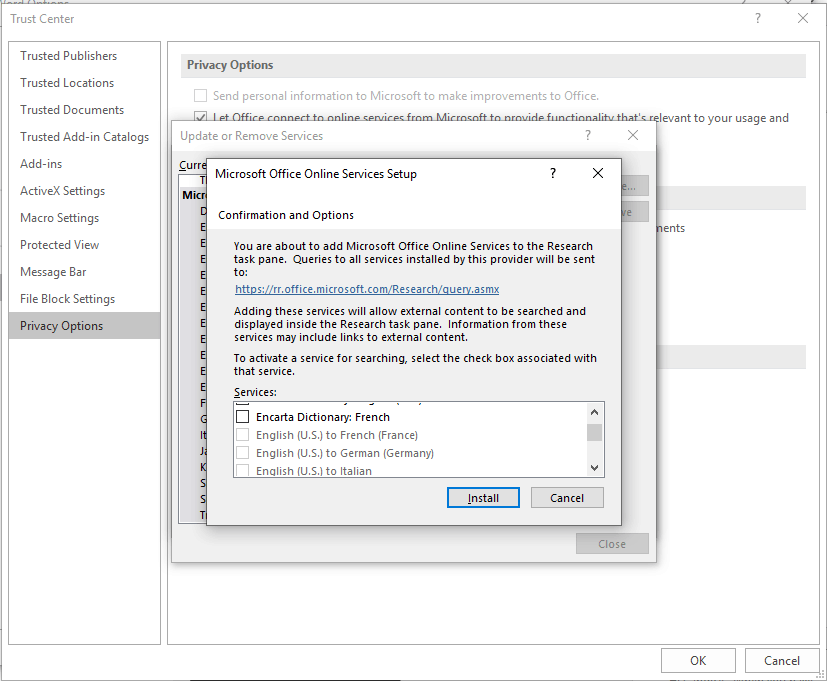Select Privacy Options in sidebar
Image resolution: width=827 pixels, height=681 pixels.
(x=84, y=325)
